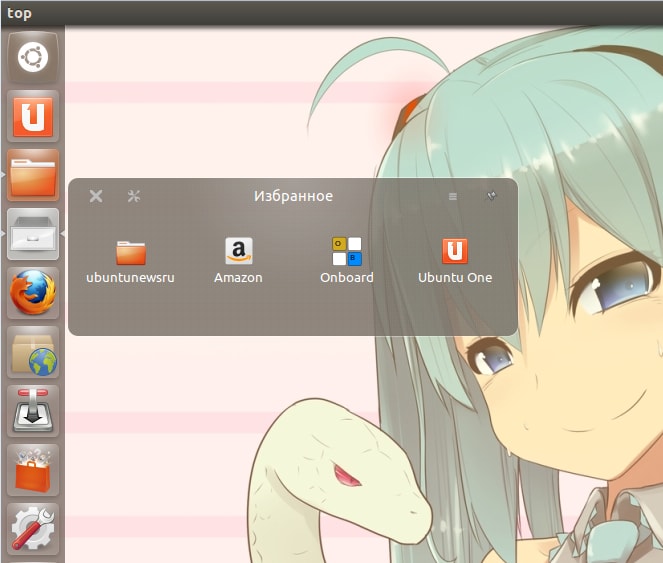Open Ubuntu Software Center shopping bag
This screenshot has width=663, height=563.
tap(33, 470)
